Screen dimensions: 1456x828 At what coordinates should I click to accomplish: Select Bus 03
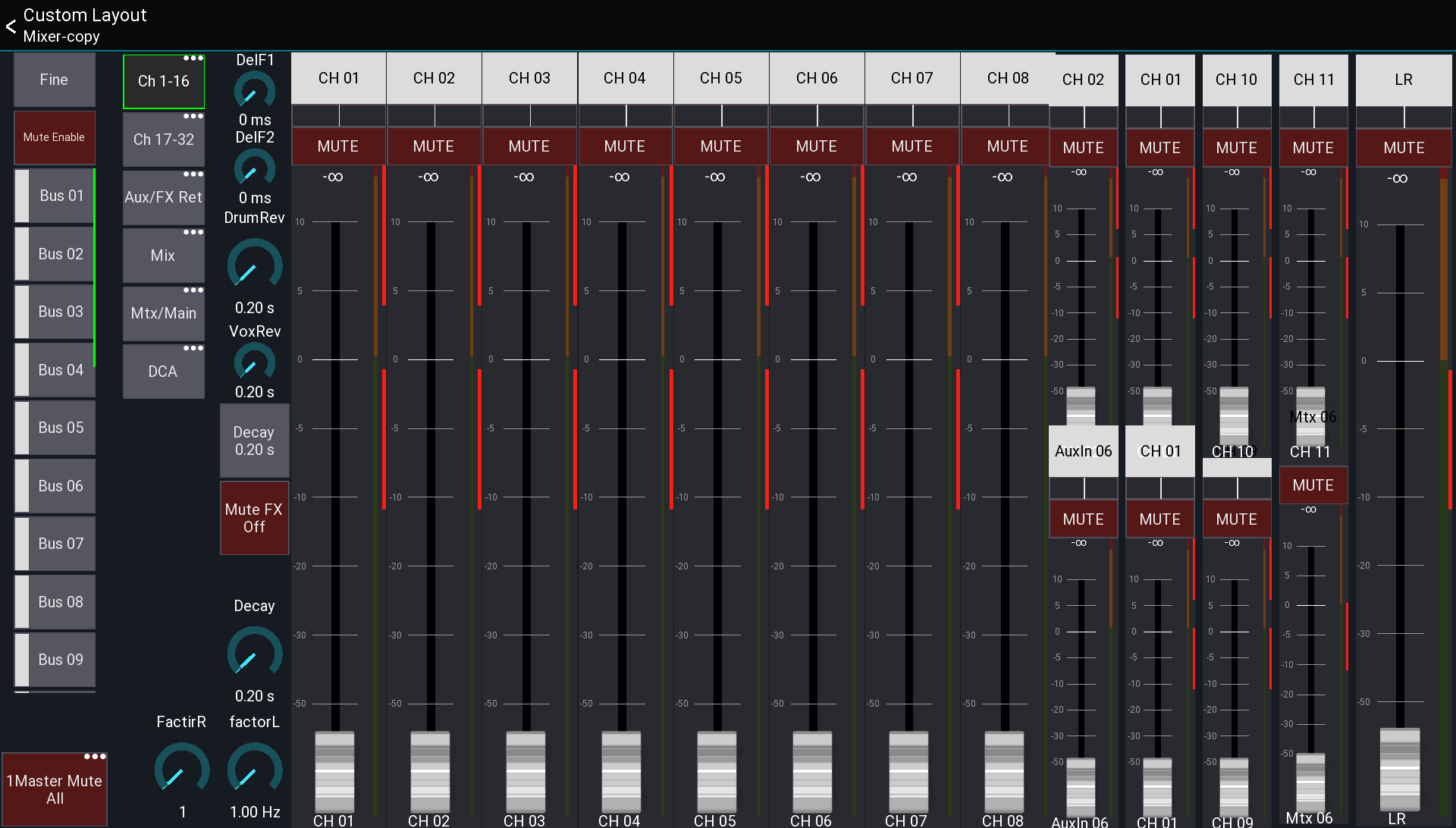(55, 312)
